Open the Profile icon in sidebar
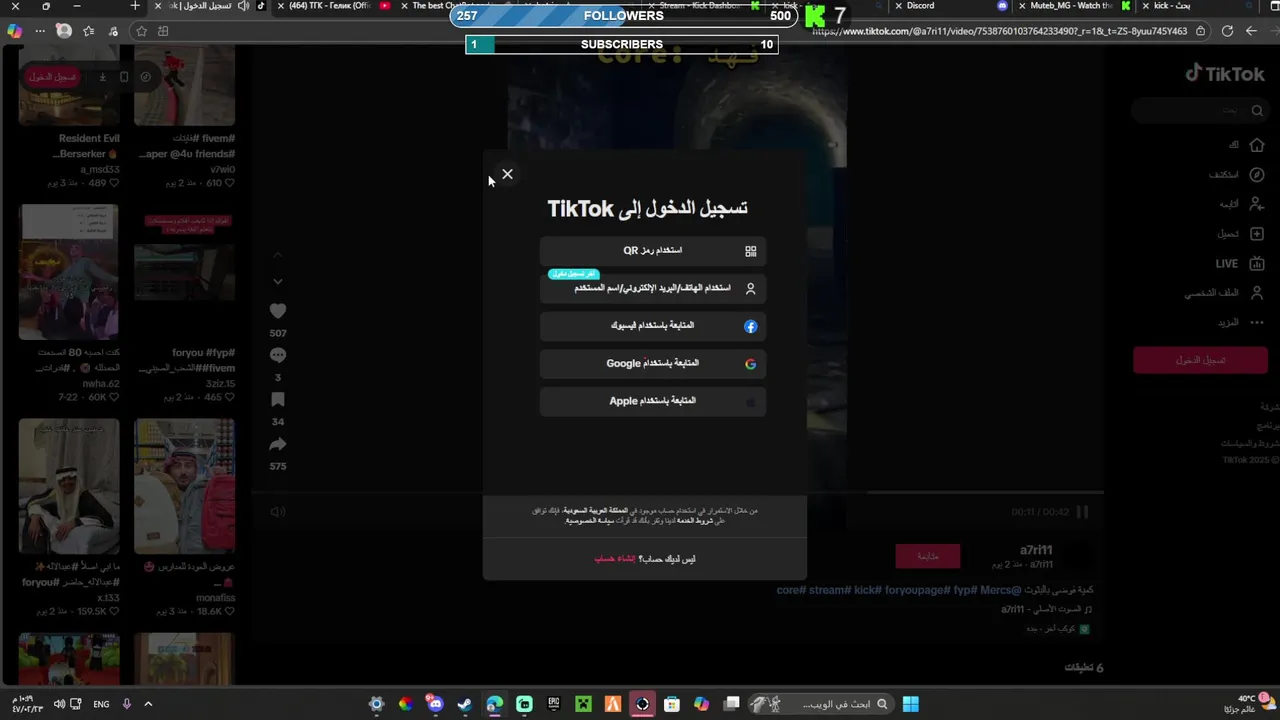 1257,293
